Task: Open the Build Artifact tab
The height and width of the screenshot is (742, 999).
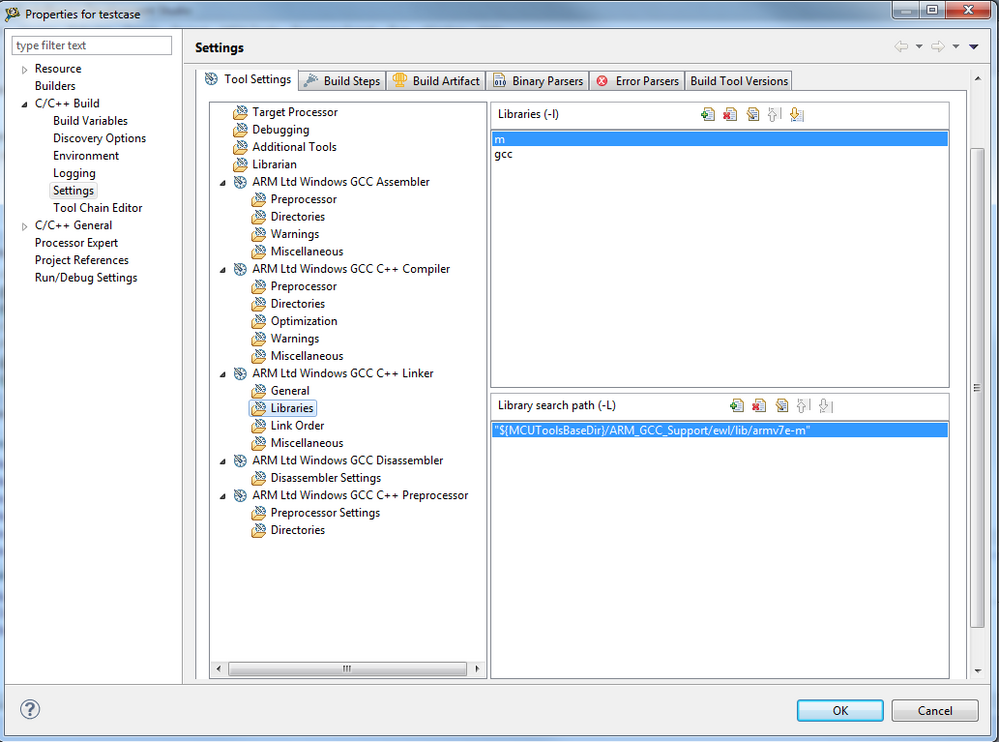Action: click(x=436, y=81)
